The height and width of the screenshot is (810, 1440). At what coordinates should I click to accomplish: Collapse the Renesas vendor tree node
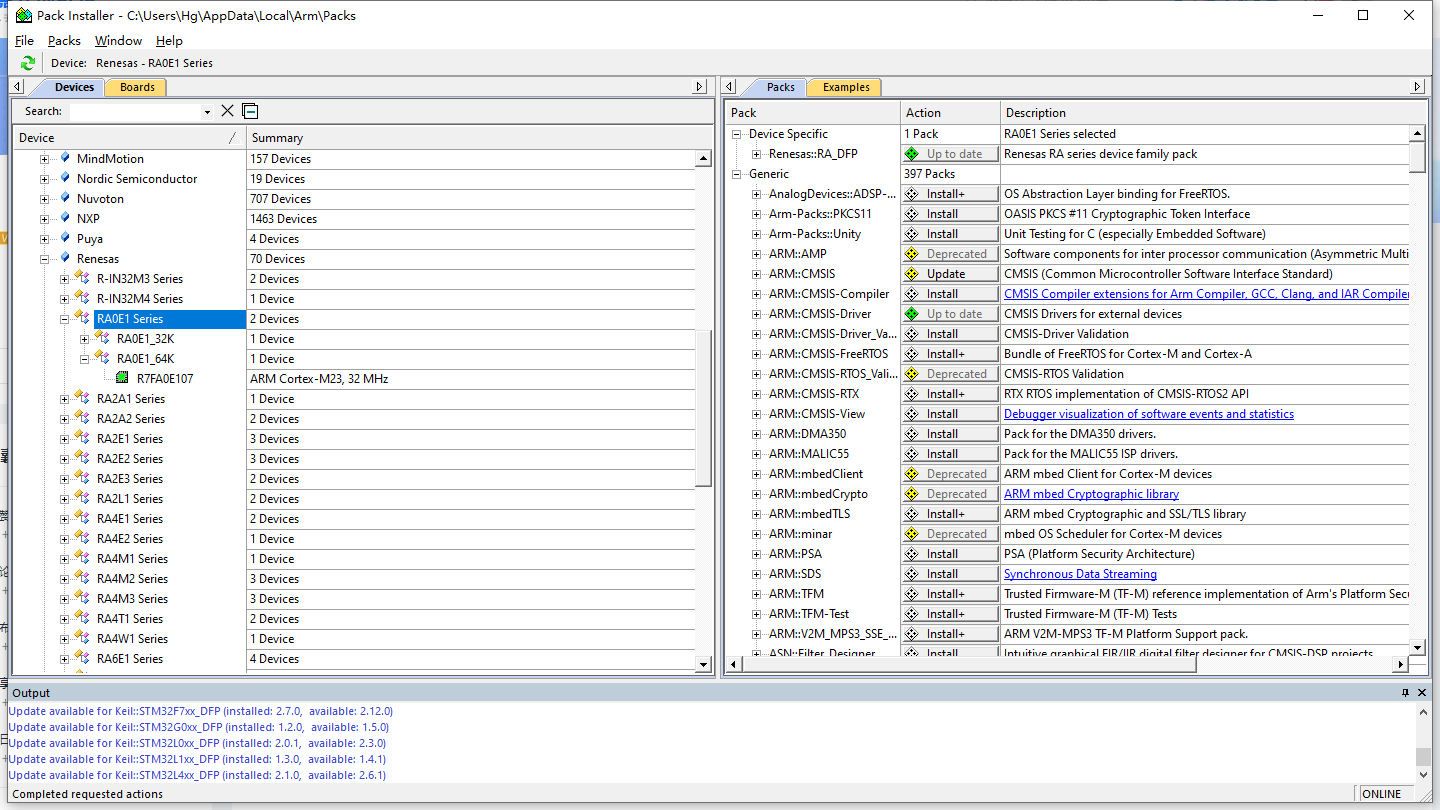coord(45,259)
